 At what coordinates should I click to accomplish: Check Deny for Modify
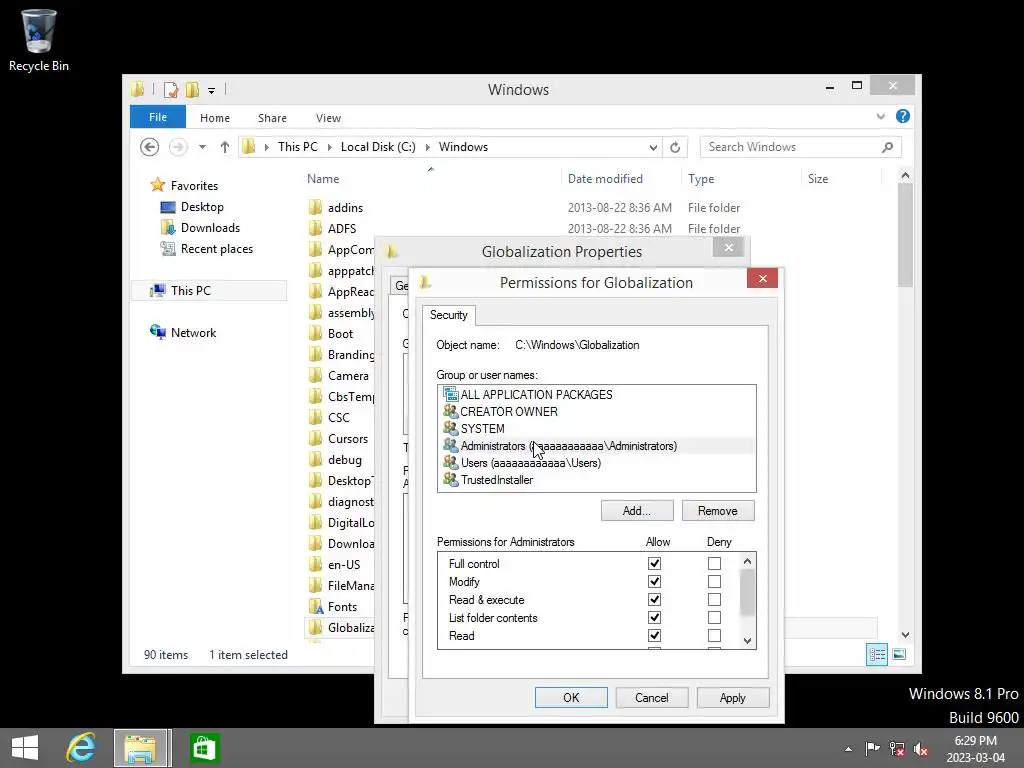coord(714,581)
